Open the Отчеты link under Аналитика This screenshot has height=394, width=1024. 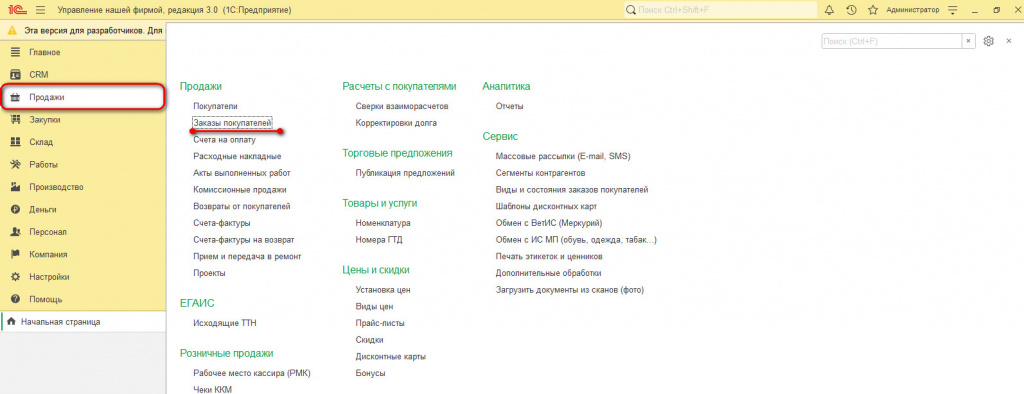[509, 106]
